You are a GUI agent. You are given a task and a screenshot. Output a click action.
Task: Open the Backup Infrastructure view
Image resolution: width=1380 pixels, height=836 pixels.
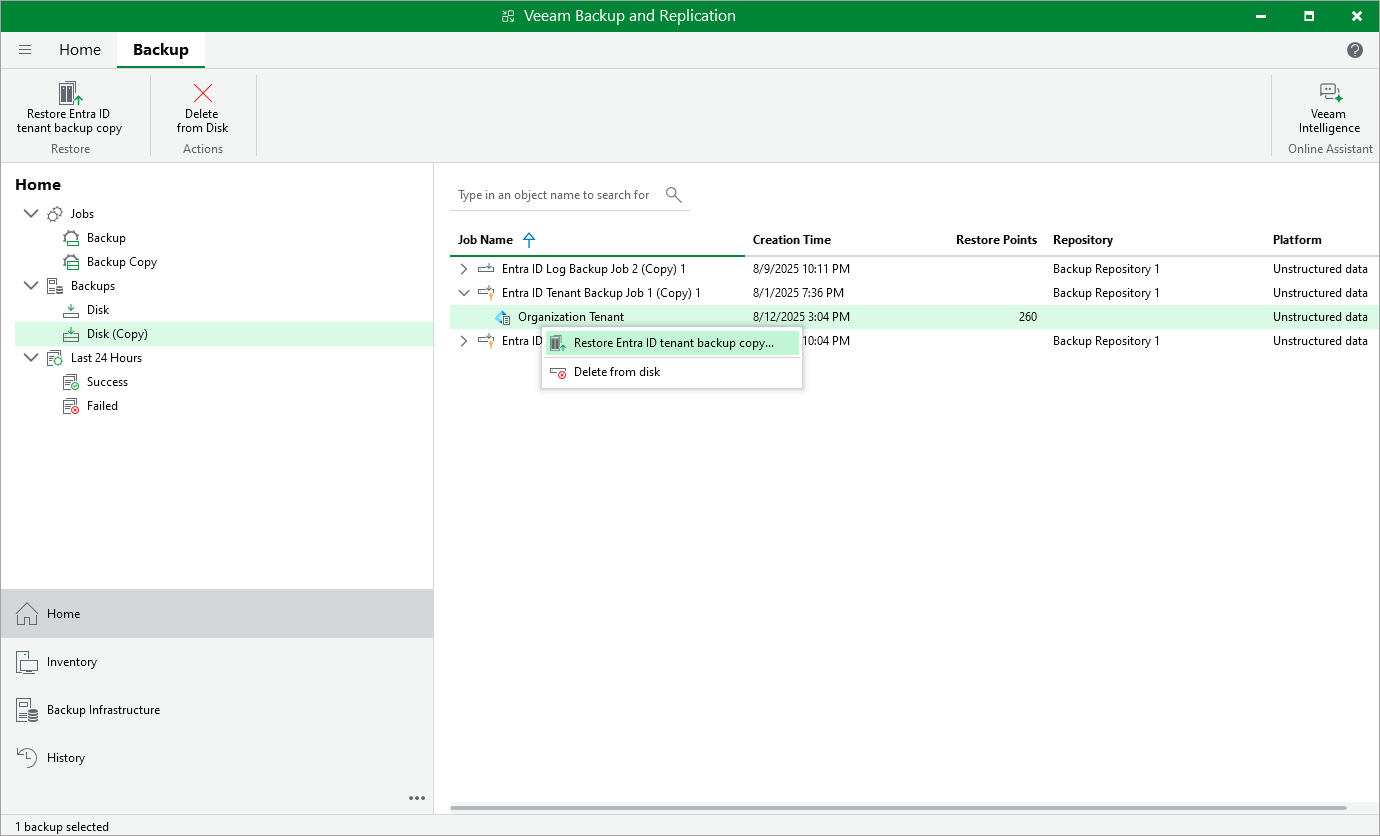(x=103, y=709)
